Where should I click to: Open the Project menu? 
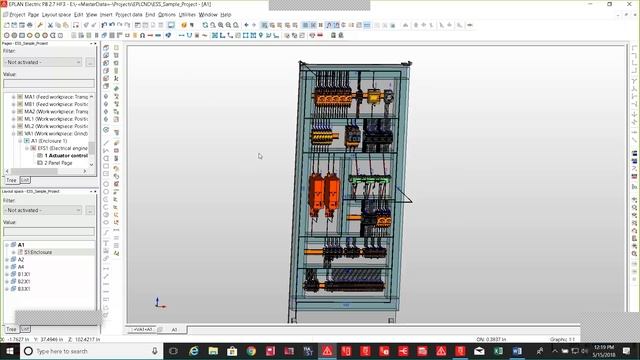point(17,15)
